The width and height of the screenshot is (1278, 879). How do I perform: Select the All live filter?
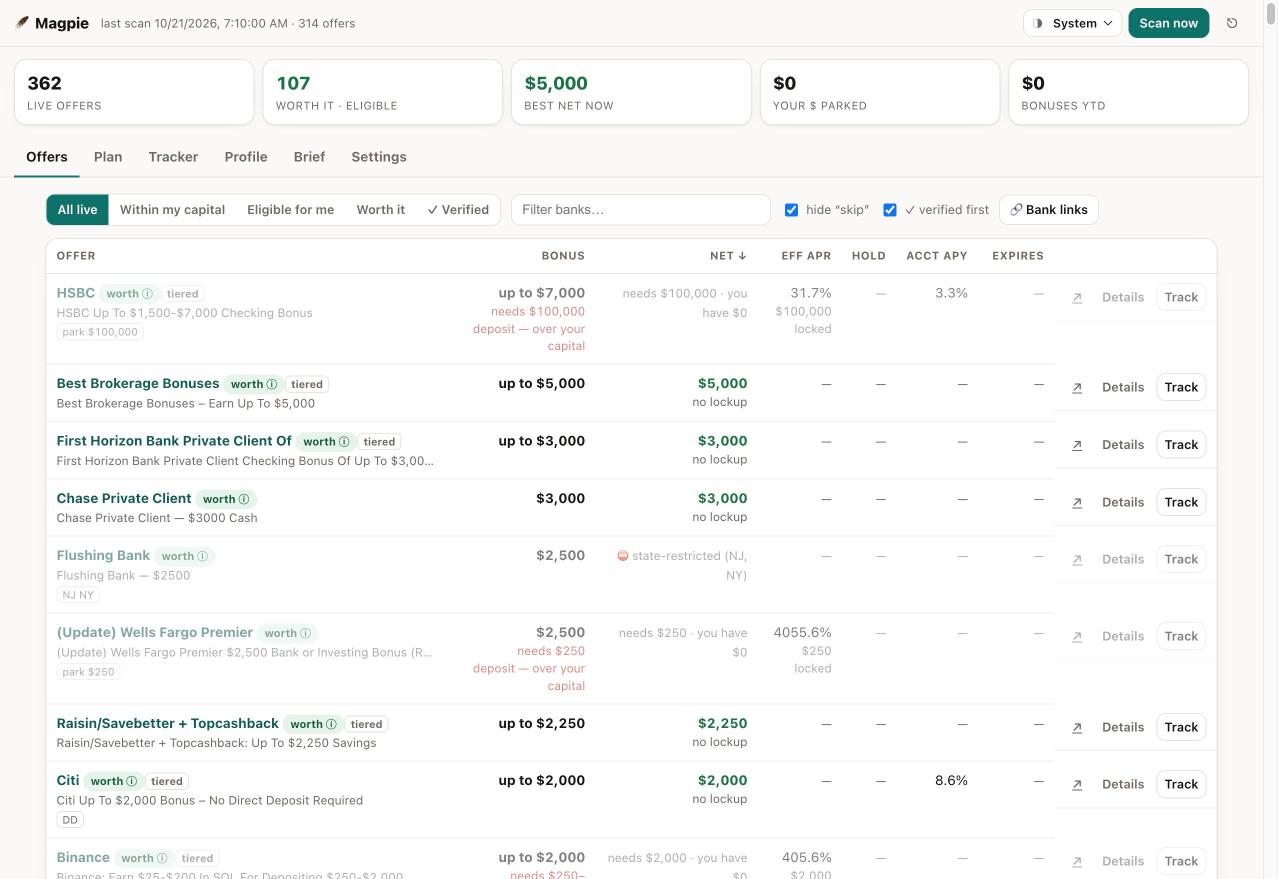coord(77,210)
